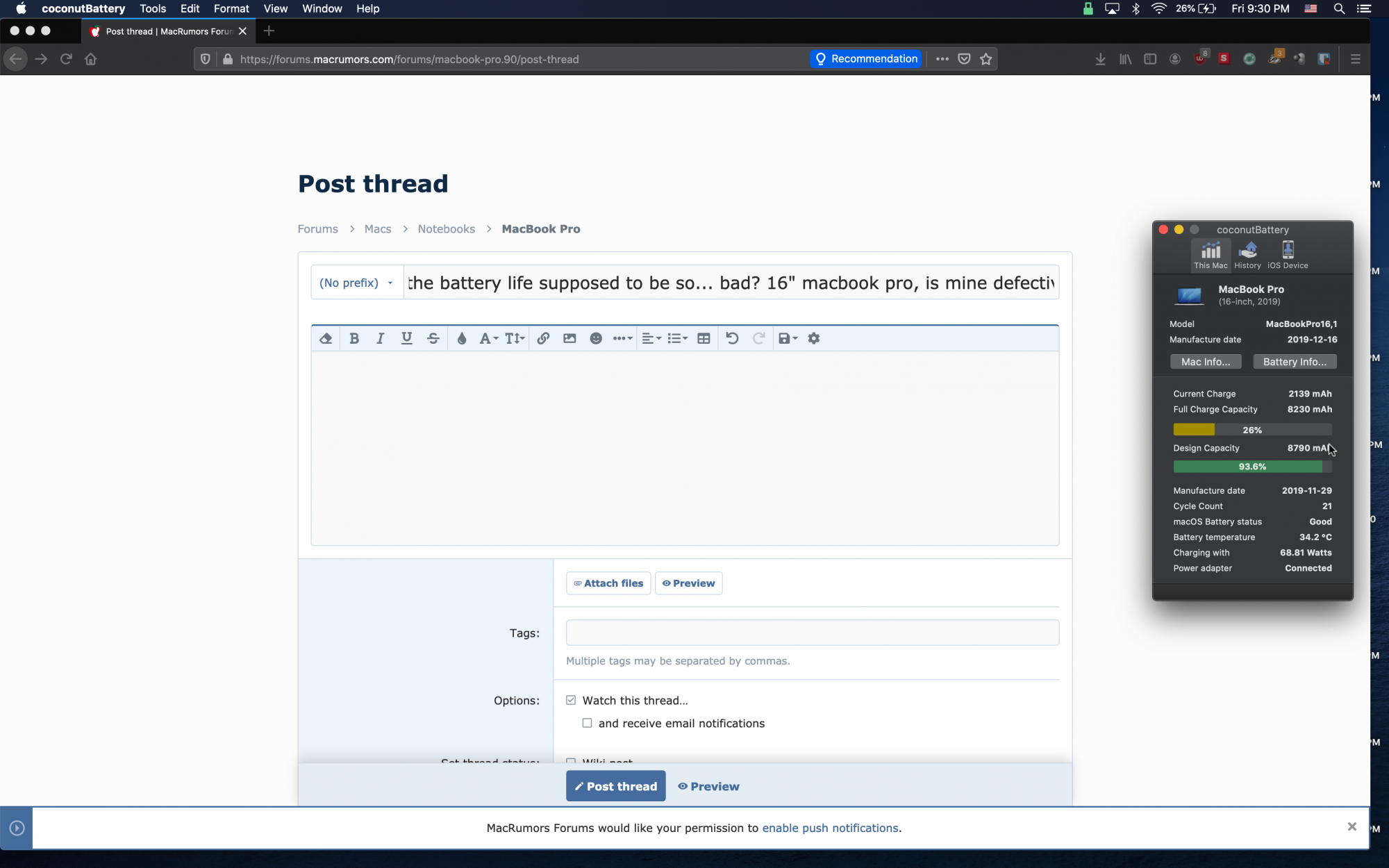
Task: Open the Firefox hamburger menu
Action: (1355, 59)
